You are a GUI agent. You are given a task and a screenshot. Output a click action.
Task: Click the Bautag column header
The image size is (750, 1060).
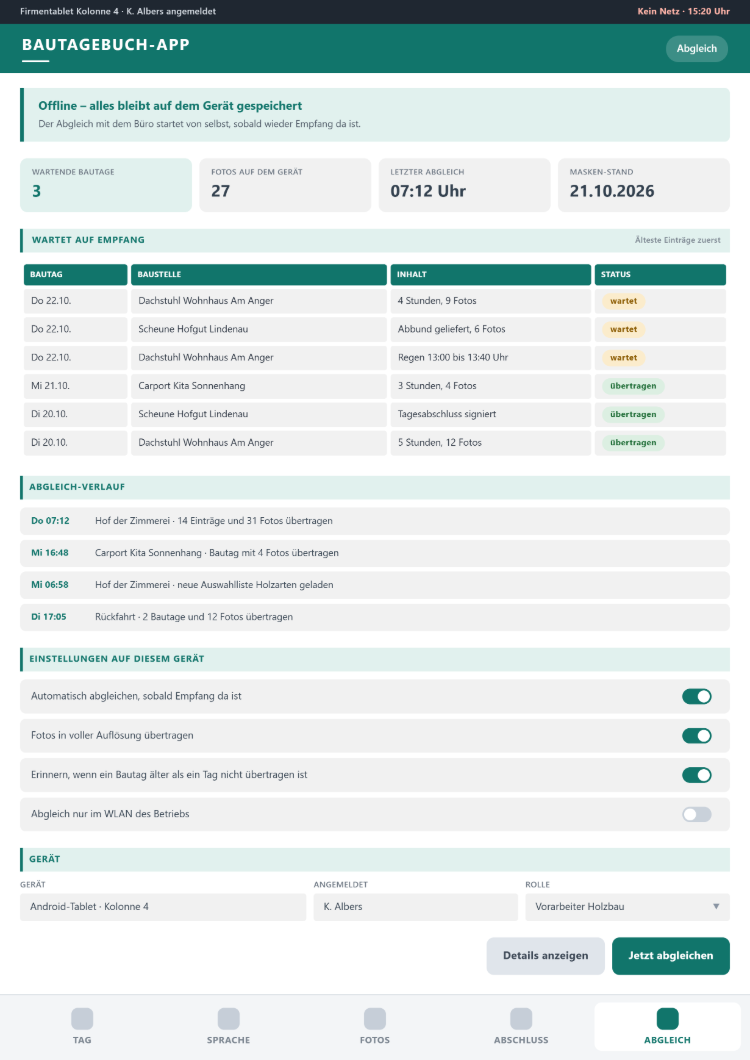[75, 274]
